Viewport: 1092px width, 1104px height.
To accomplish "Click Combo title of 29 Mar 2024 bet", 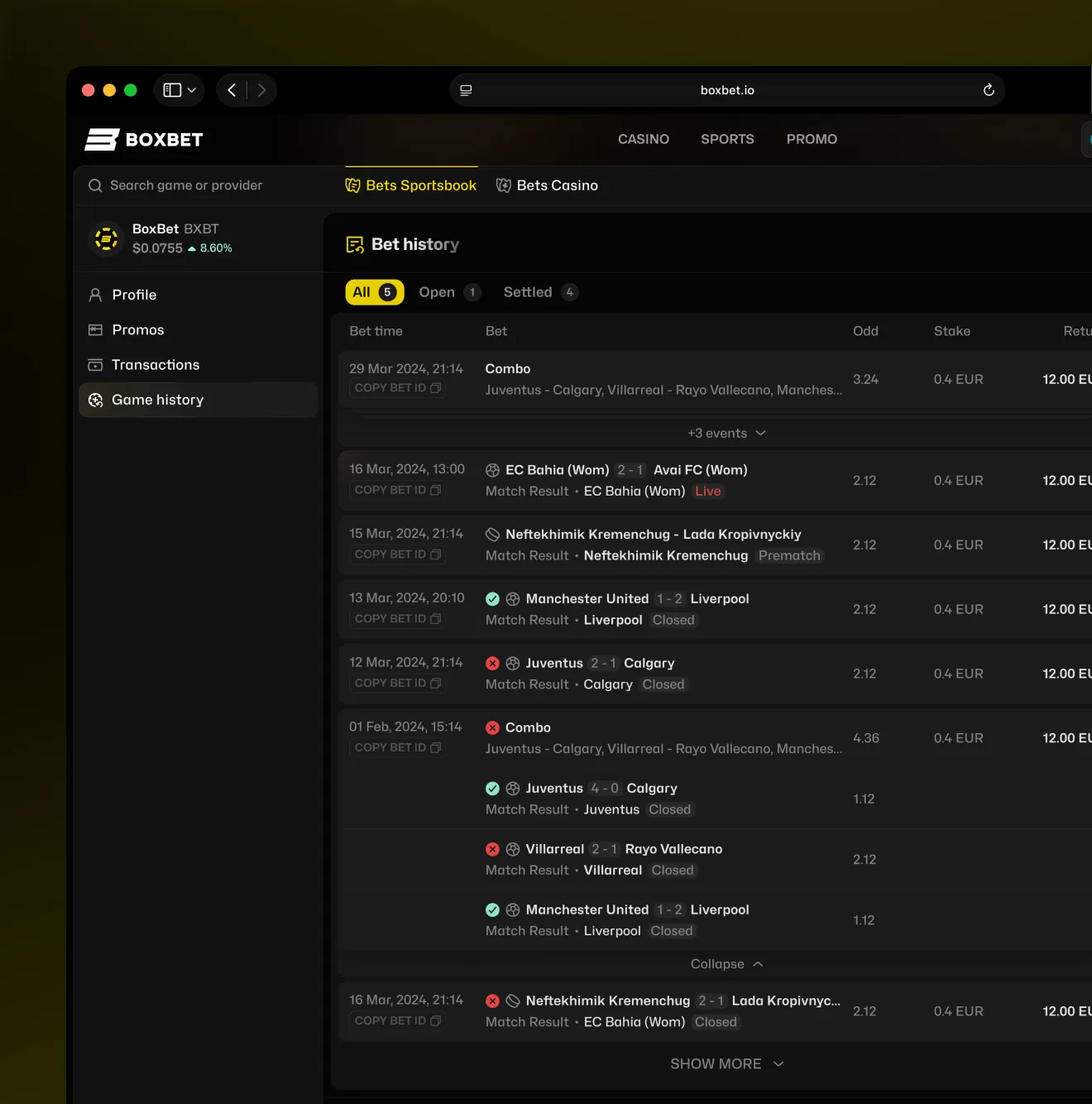I will click(508, 368).
